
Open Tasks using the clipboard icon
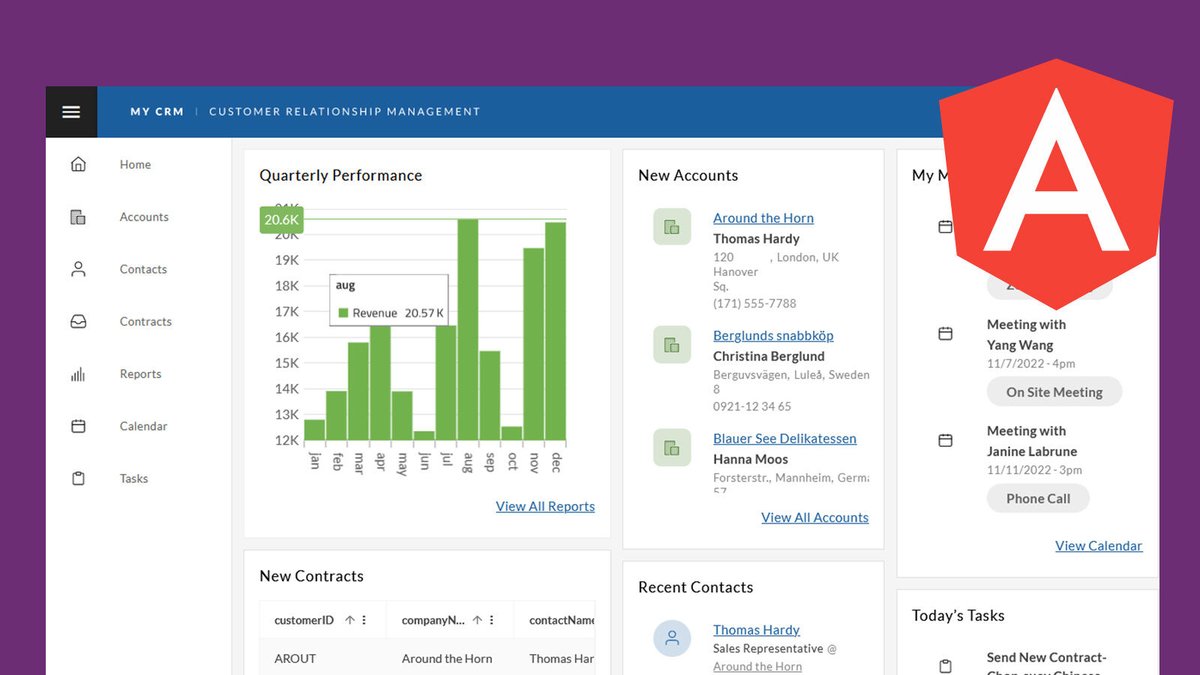78,478
